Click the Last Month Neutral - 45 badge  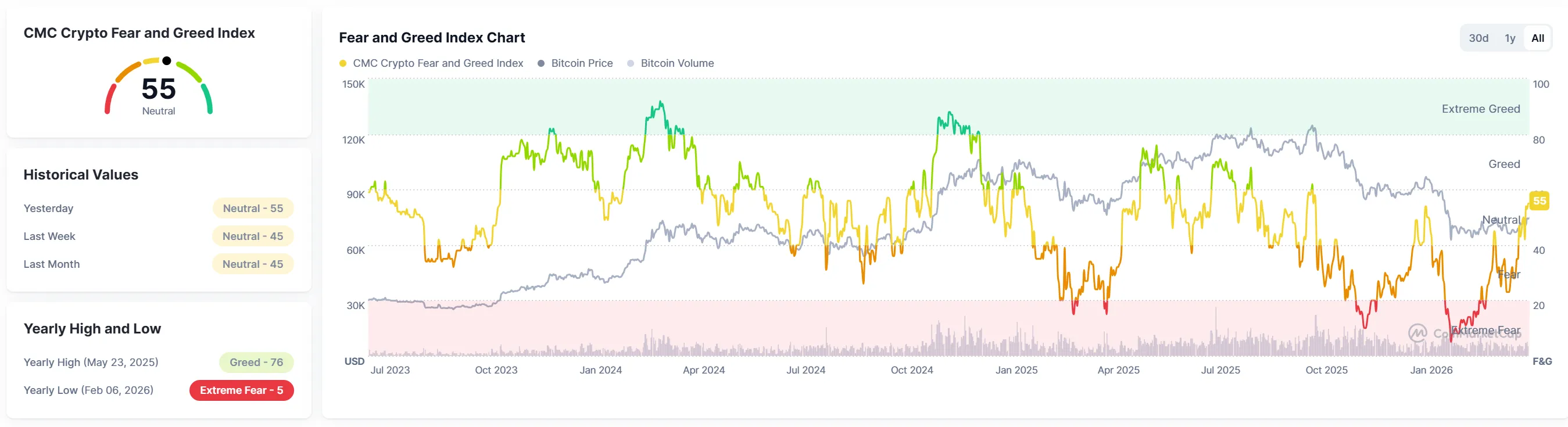(253, 264)
